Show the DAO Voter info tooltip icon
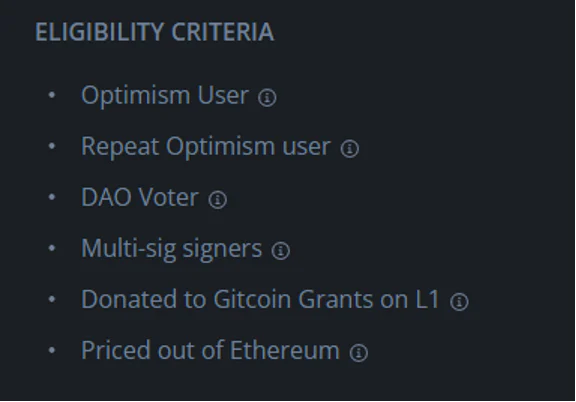Screen dimensions: 576x402 tap(217, 200)
